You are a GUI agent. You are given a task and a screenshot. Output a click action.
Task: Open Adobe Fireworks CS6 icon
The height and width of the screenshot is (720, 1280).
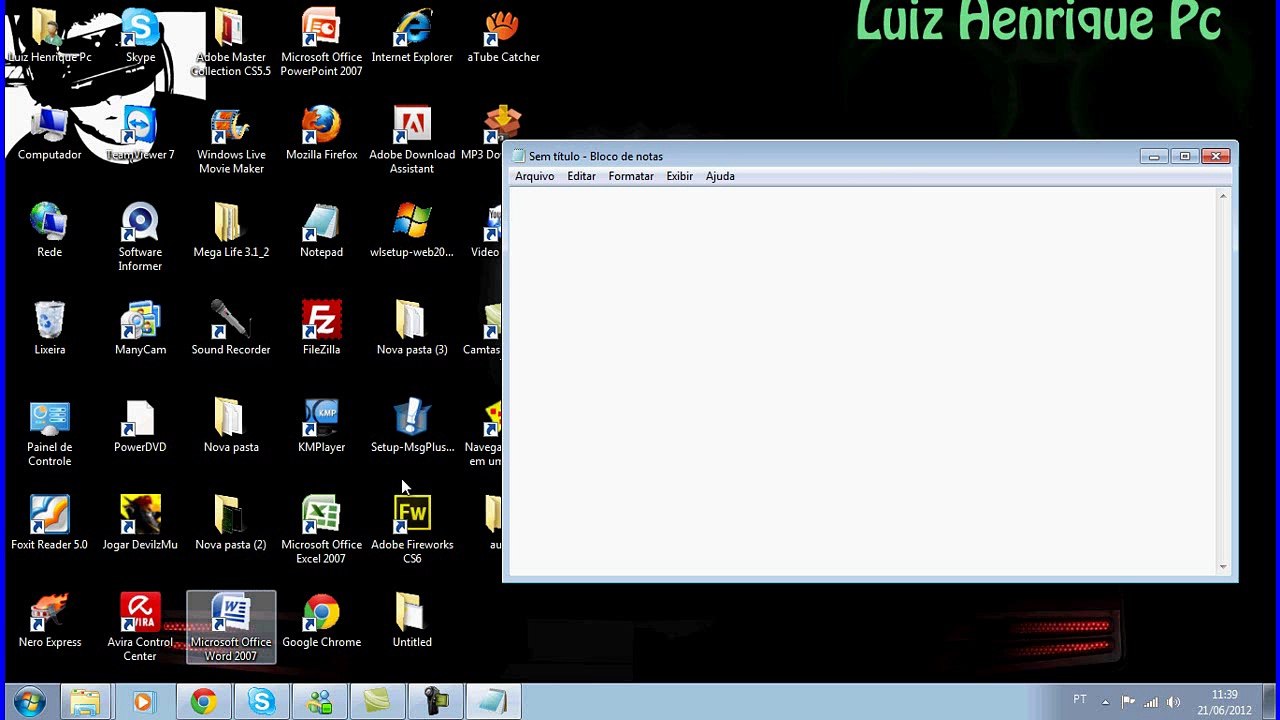[x=412, y=530]
